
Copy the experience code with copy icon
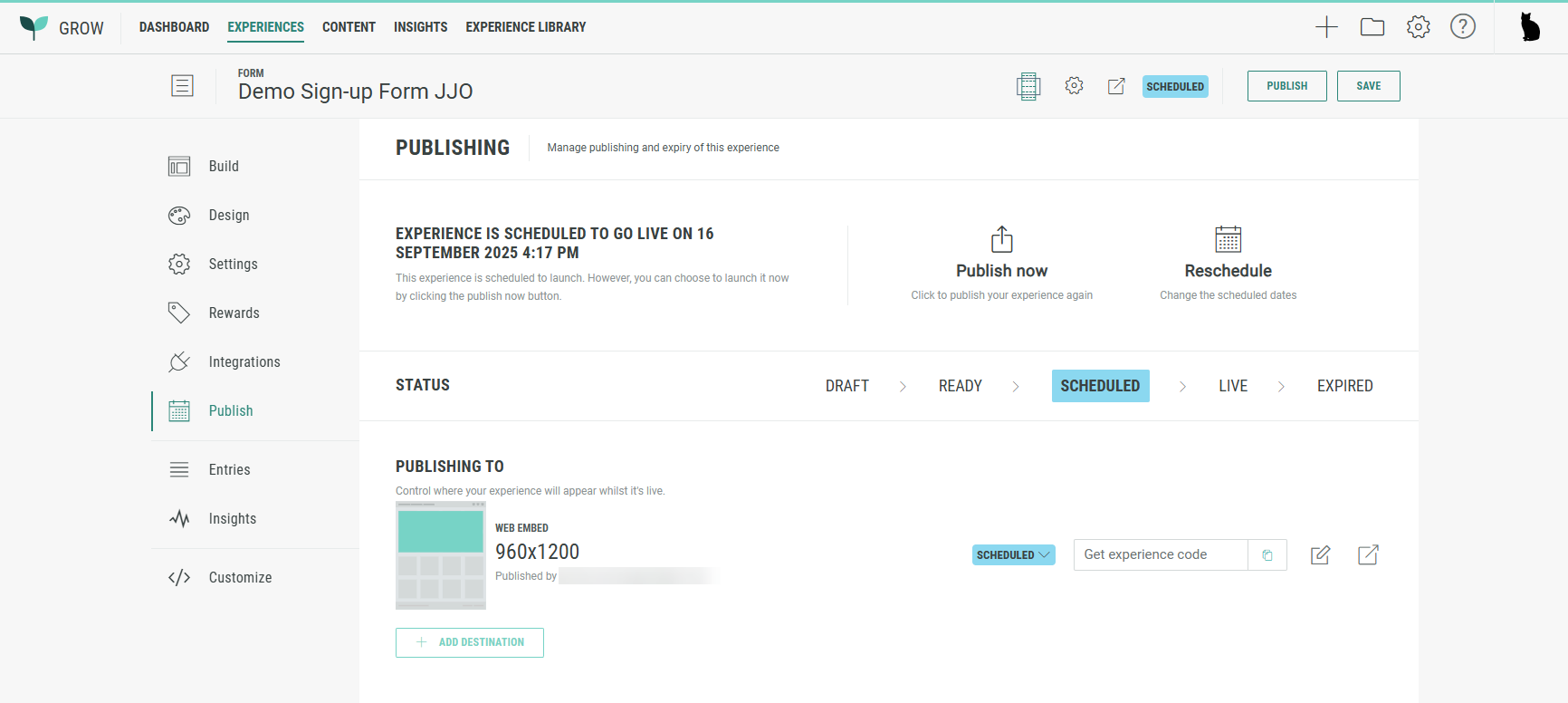(1267, 555)
